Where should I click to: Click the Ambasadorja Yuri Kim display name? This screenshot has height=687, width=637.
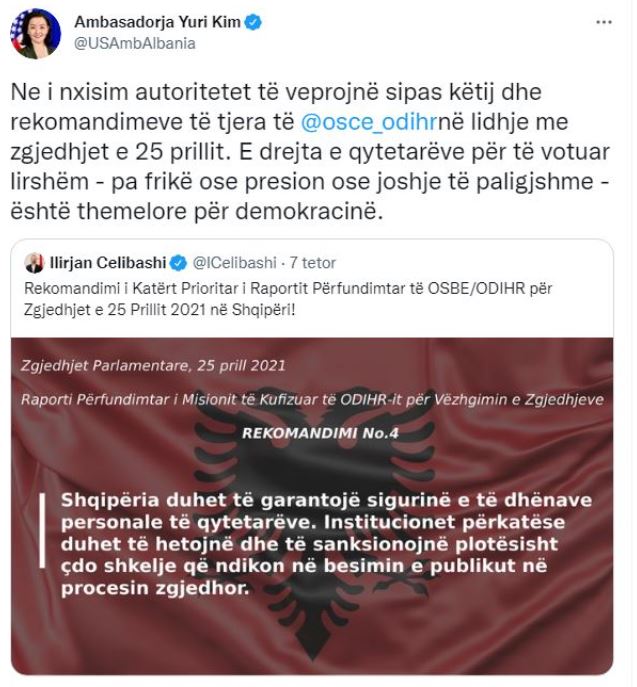157,22
